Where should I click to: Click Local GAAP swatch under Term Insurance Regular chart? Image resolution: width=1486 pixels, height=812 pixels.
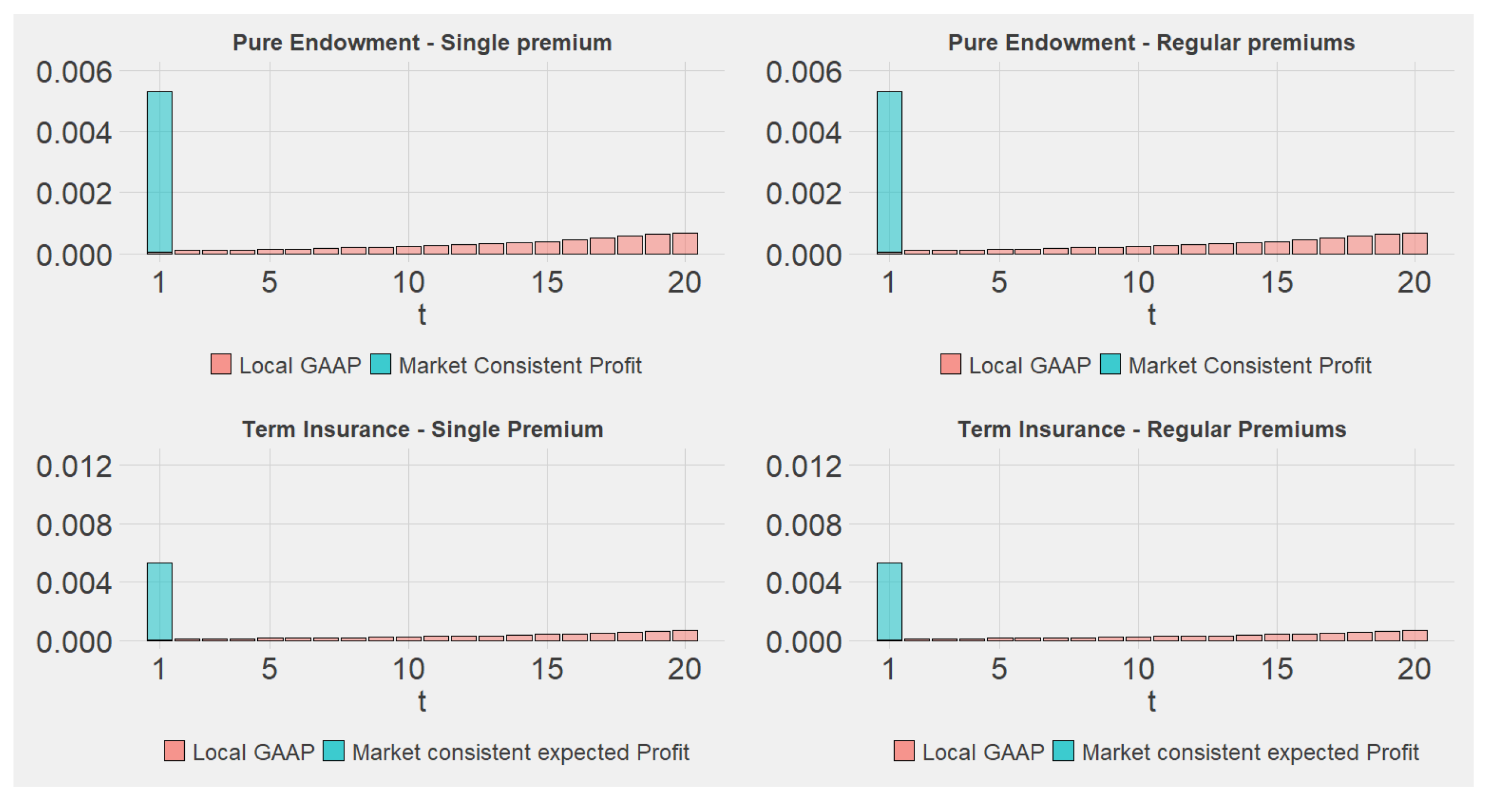point(904,751)
